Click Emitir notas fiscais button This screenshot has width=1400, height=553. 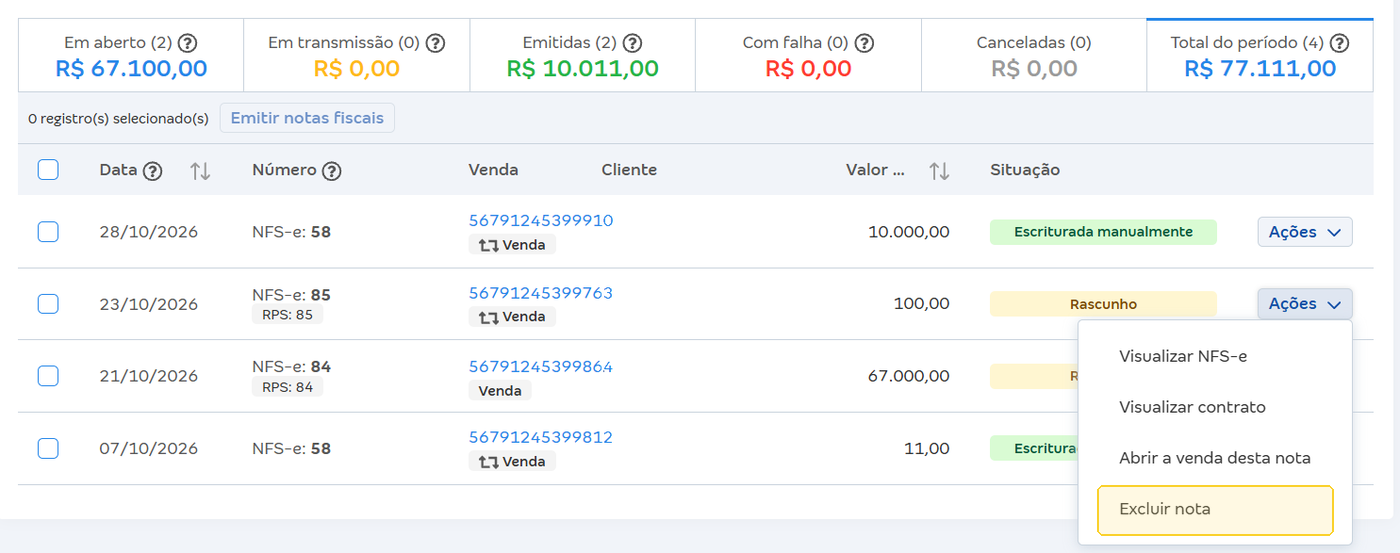(x=307, y=118)
